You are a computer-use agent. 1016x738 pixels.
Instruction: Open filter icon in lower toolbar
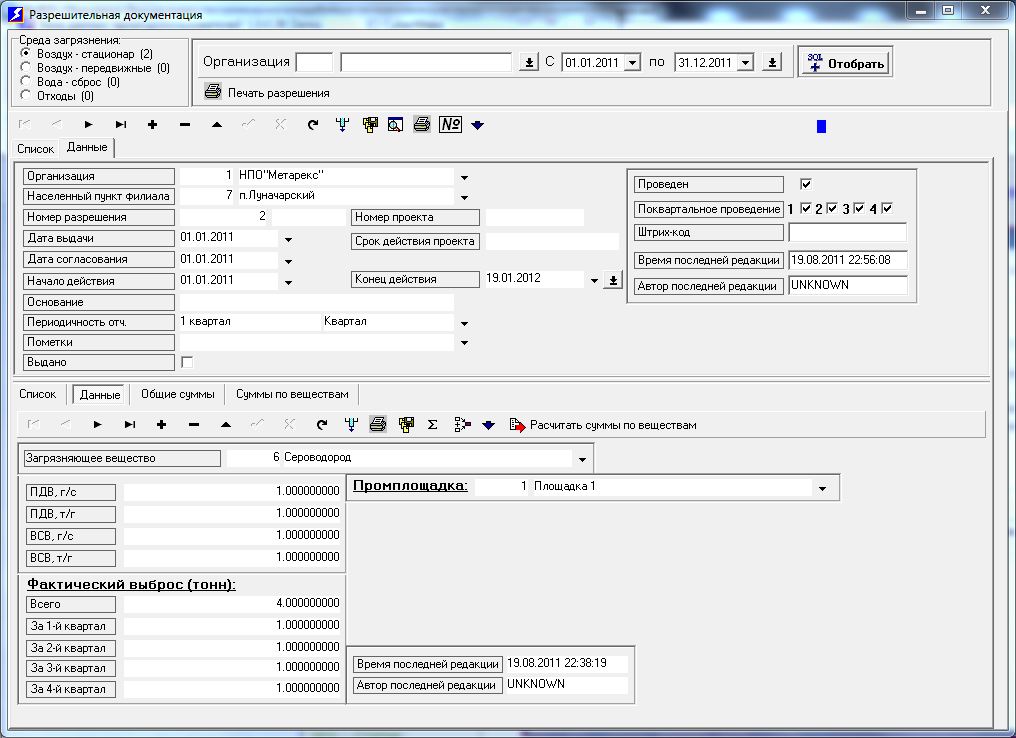[351, 424]
